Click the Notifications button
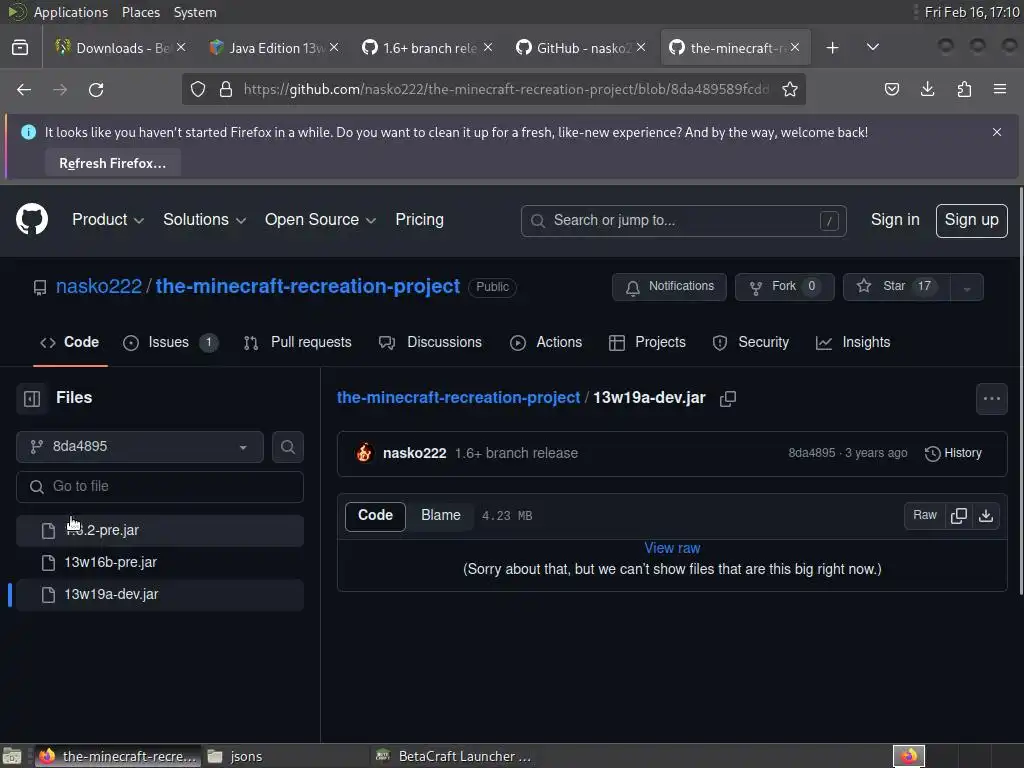Screen dimensions: 1024x768 coord(669,287)
